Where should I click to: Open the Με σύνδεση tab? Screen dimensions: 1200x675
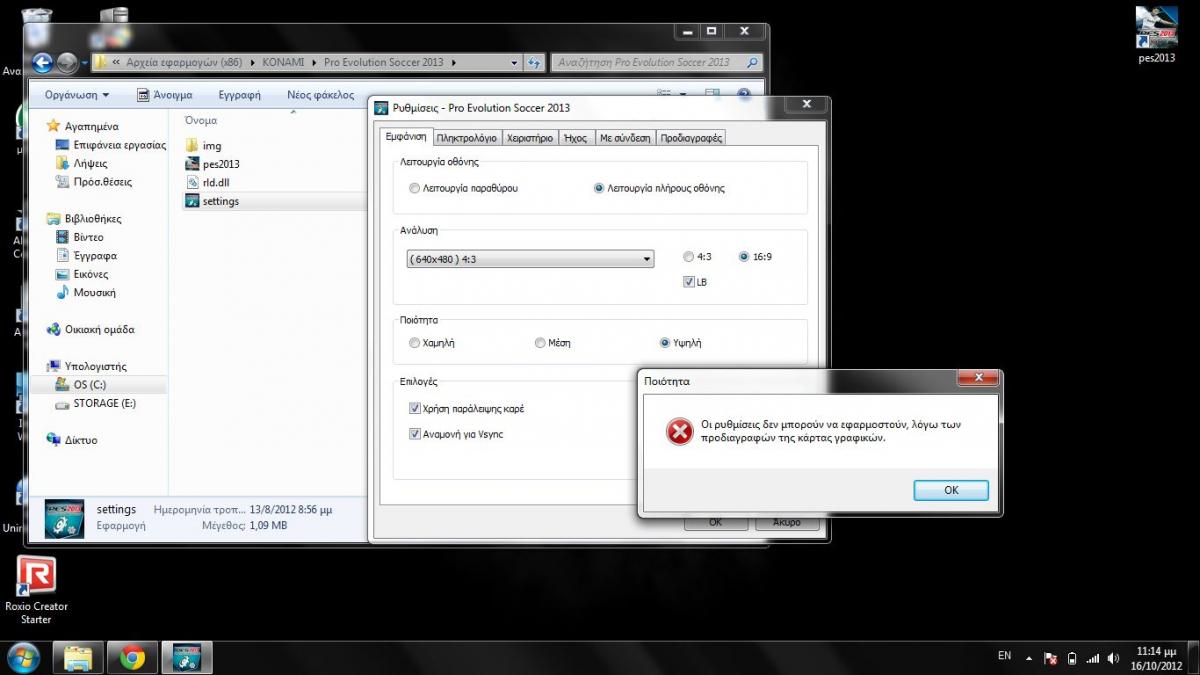coord(625,138)
